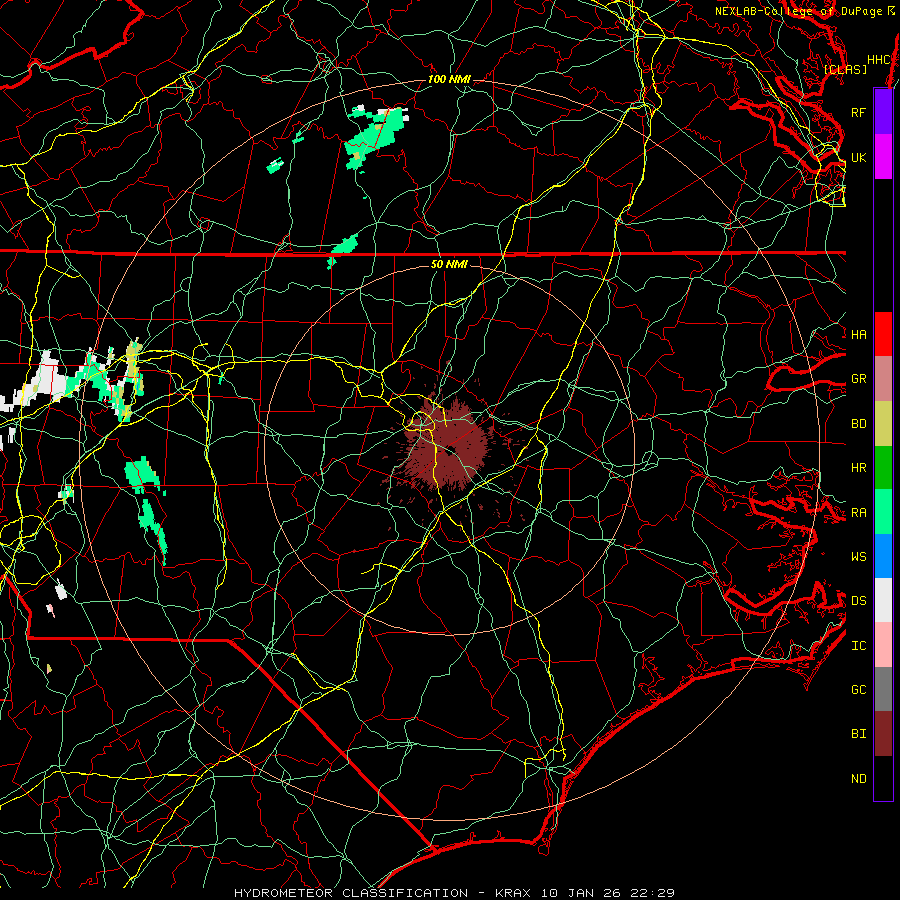
Task: Click the purple RF legend swatch
Action: point(883,112)
